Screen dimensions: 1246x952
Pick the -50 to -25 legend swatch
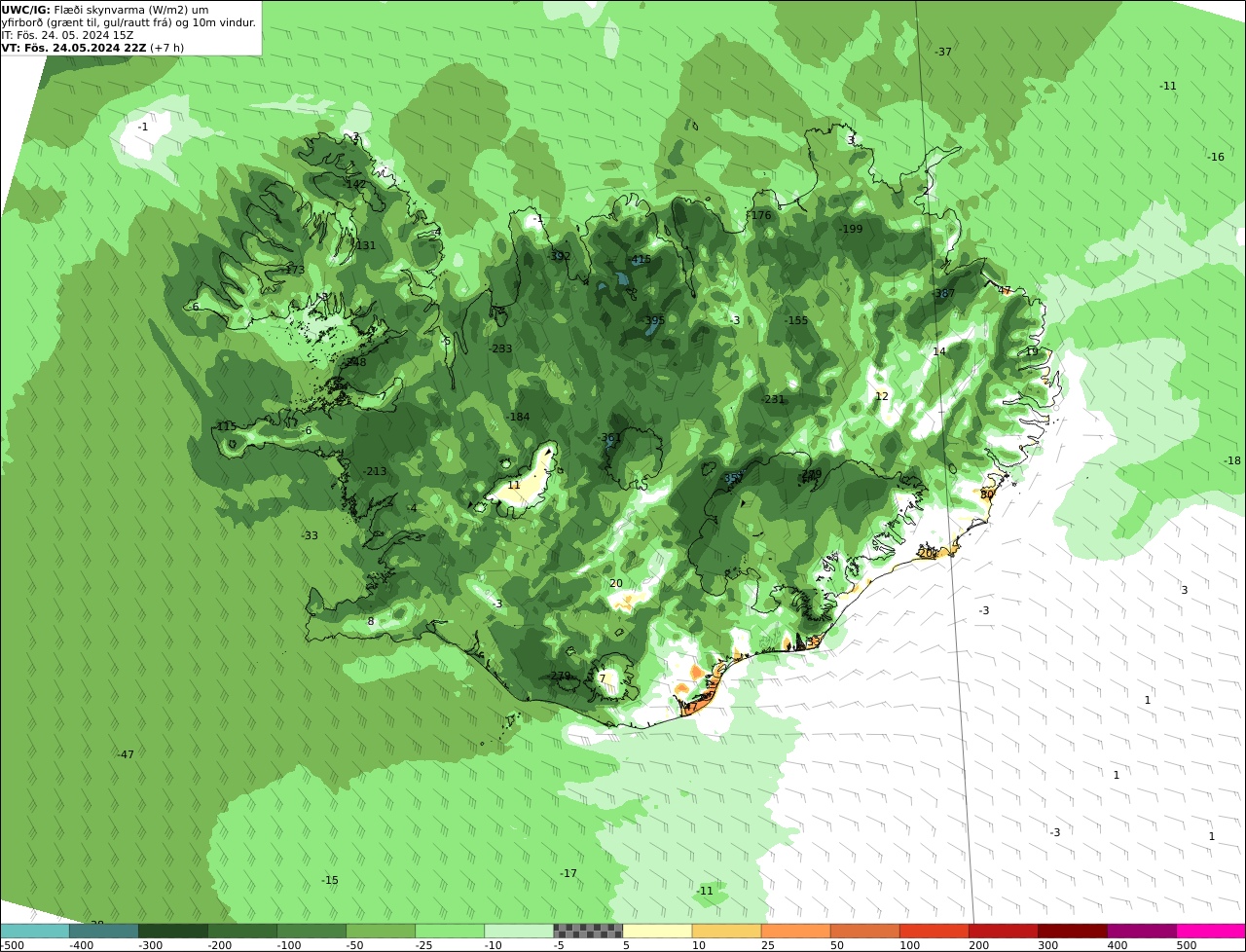[x=381, y=931]
